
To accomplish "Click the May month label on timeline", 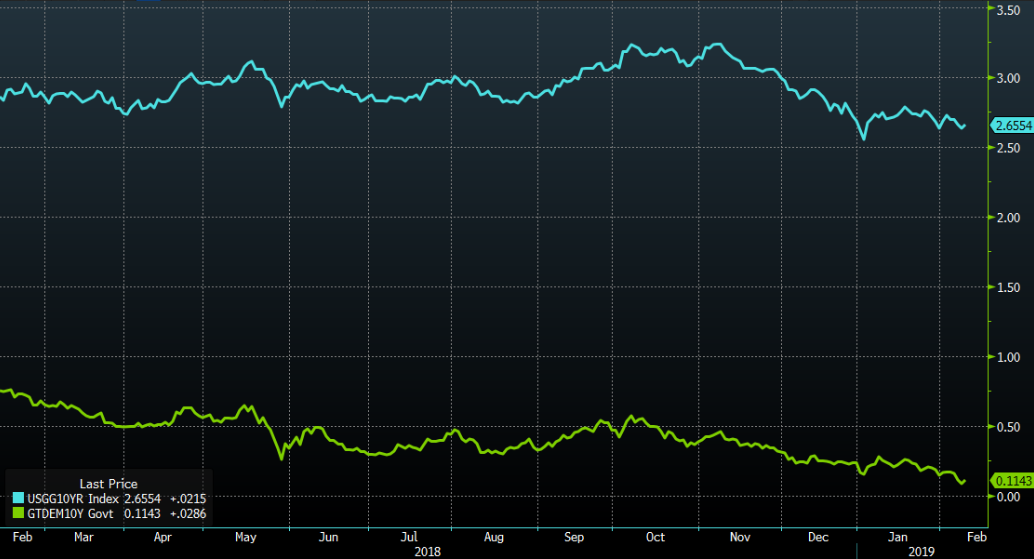I will (245, 537).
